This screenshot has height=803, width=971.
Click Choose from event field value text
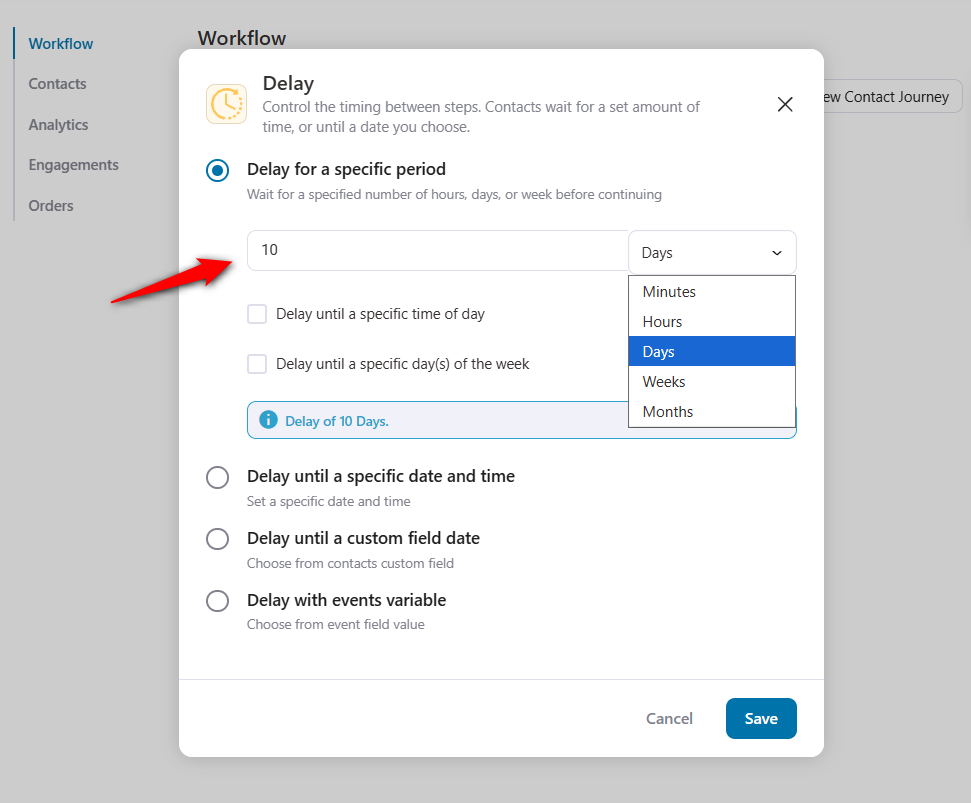[336, 624]
